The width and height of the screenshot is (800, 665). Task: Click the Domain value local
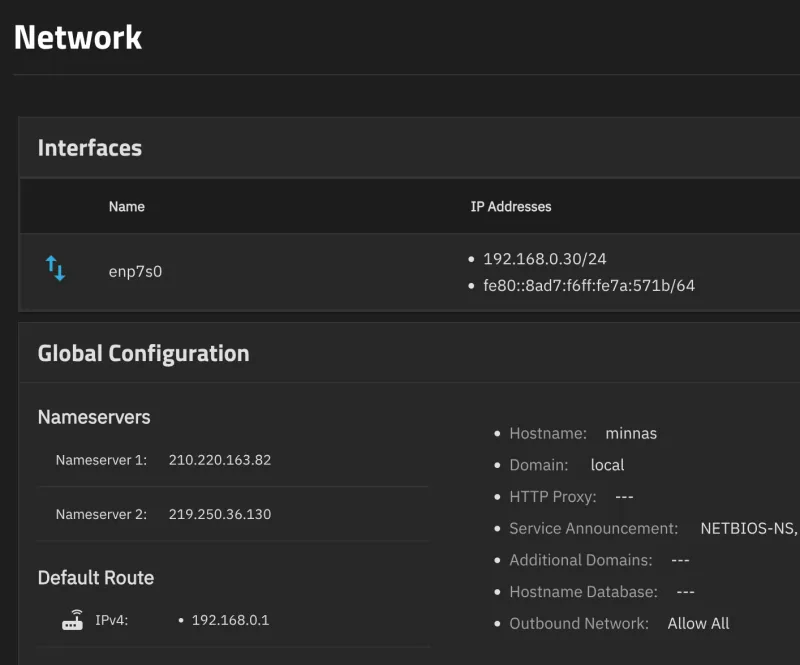point(607,465)
